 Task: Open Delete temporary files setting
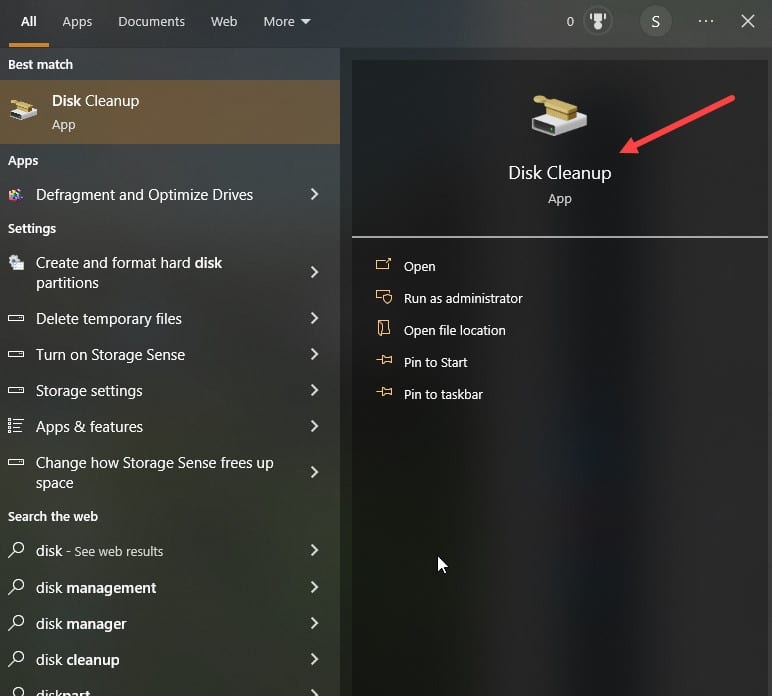[170, 318]
